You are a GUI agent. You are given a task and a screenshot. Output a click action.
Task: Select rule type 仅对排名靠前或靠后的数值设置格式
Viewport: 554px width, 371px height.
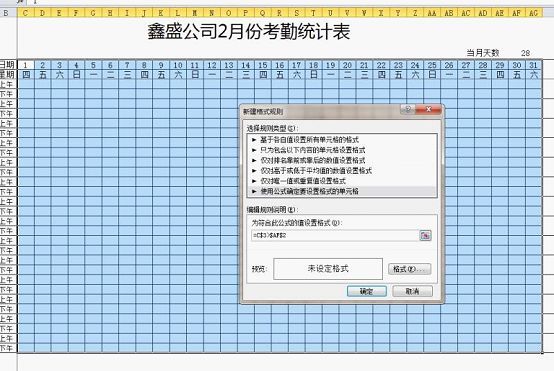tap(342, 160)
